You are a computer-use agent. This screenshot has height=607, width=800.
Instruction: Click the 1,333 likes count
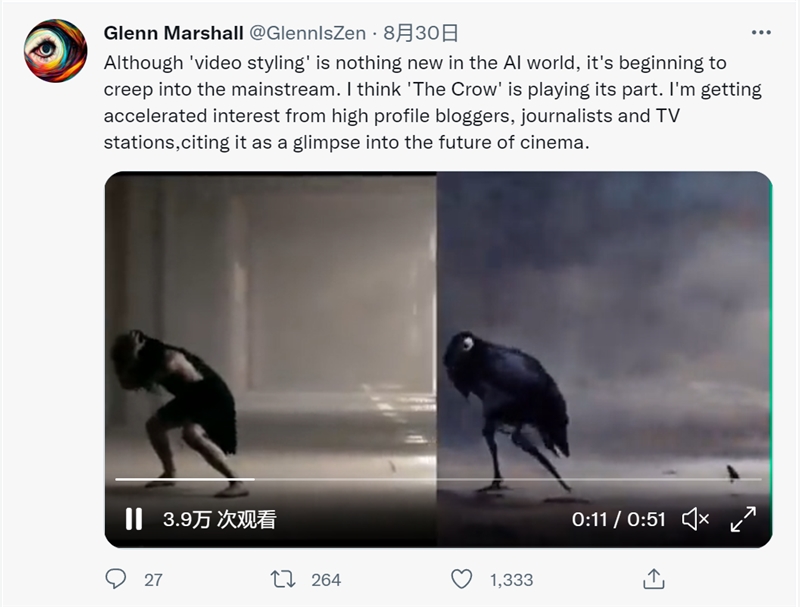[x=511, y=579]
